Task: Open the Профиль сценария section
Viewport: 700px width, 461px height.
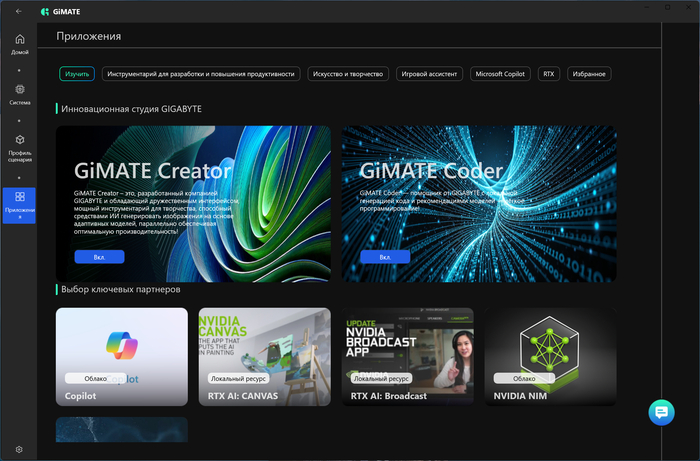Action: coord(20,148)
